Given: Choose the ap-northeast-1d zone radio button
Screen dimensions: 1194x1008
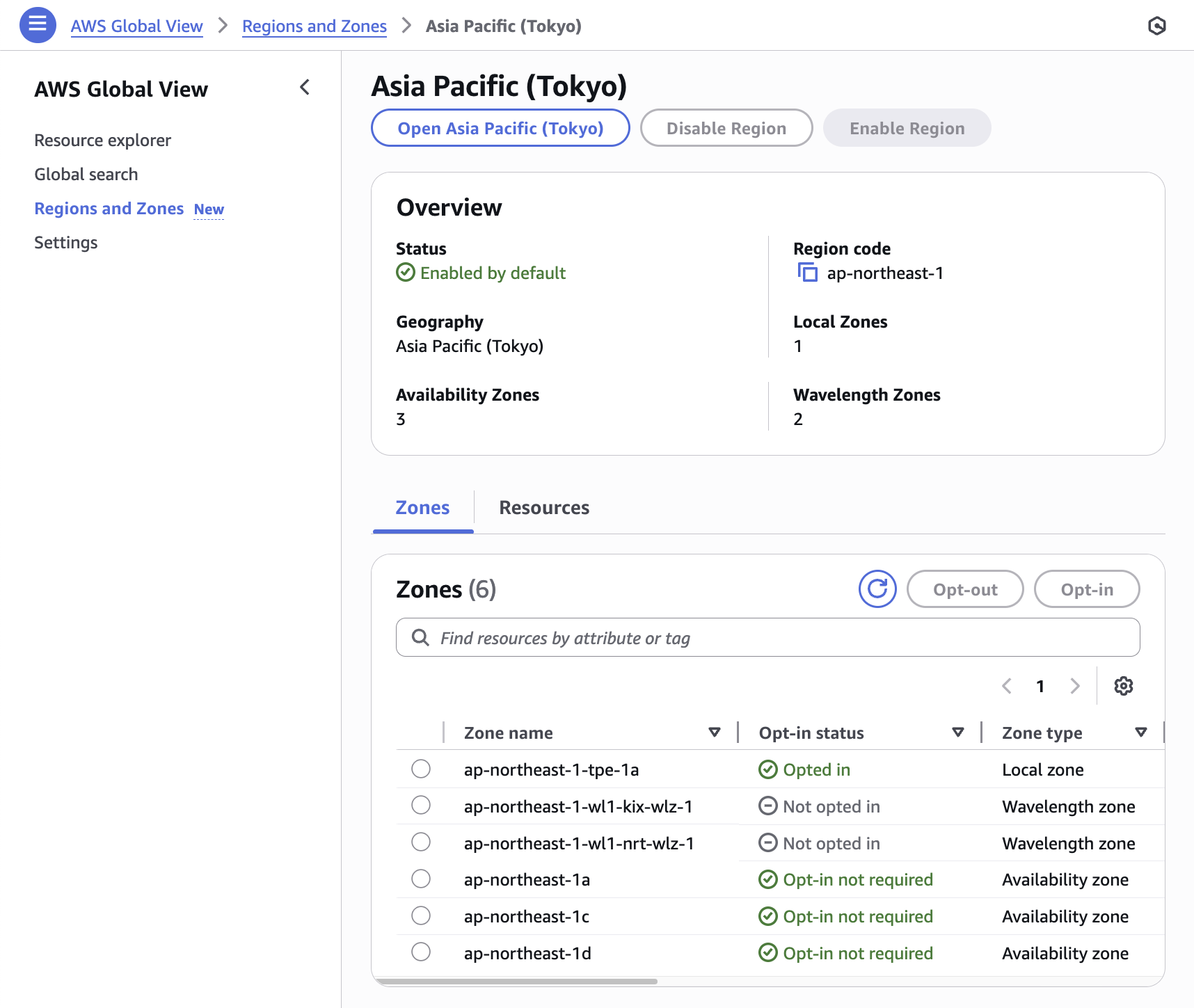Looking at the screenshot, I should point(421,952).
